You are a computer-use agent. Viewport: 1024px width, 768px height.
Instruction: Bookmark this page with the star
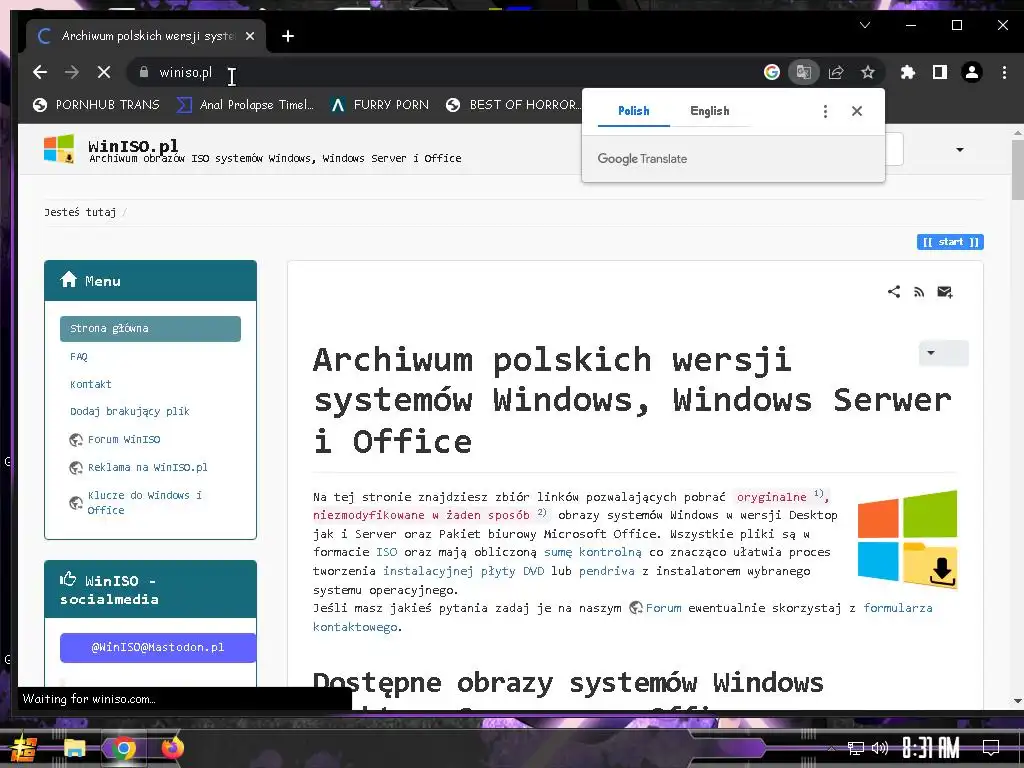click(x=867, y=72)
